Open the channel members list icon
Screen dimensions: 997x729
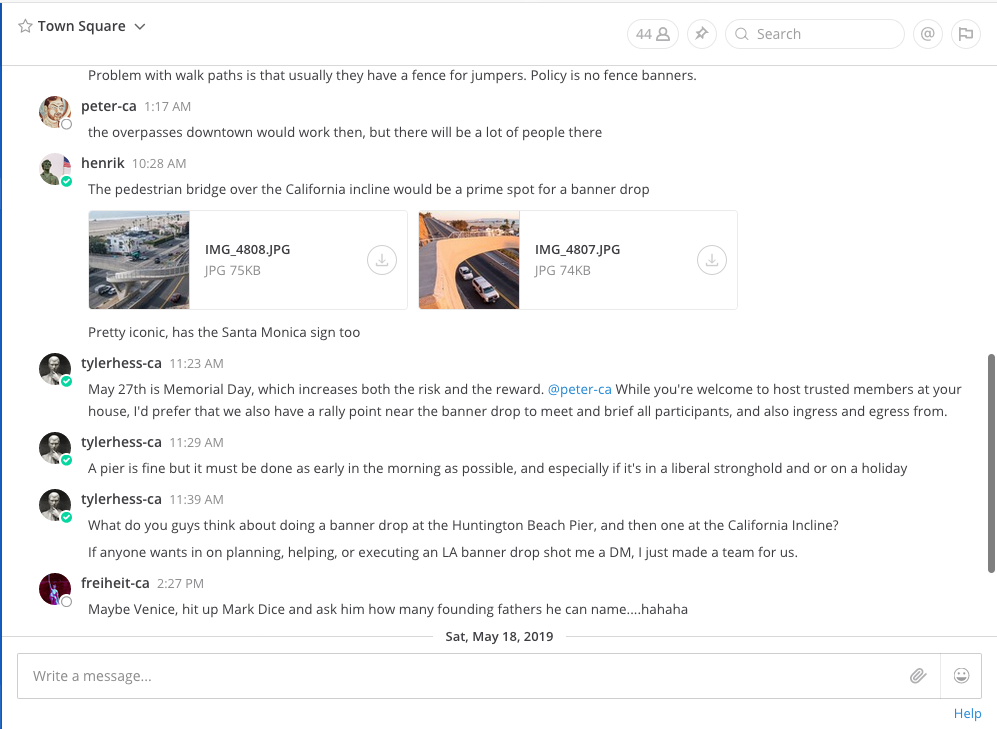click(x=652, y=34)
